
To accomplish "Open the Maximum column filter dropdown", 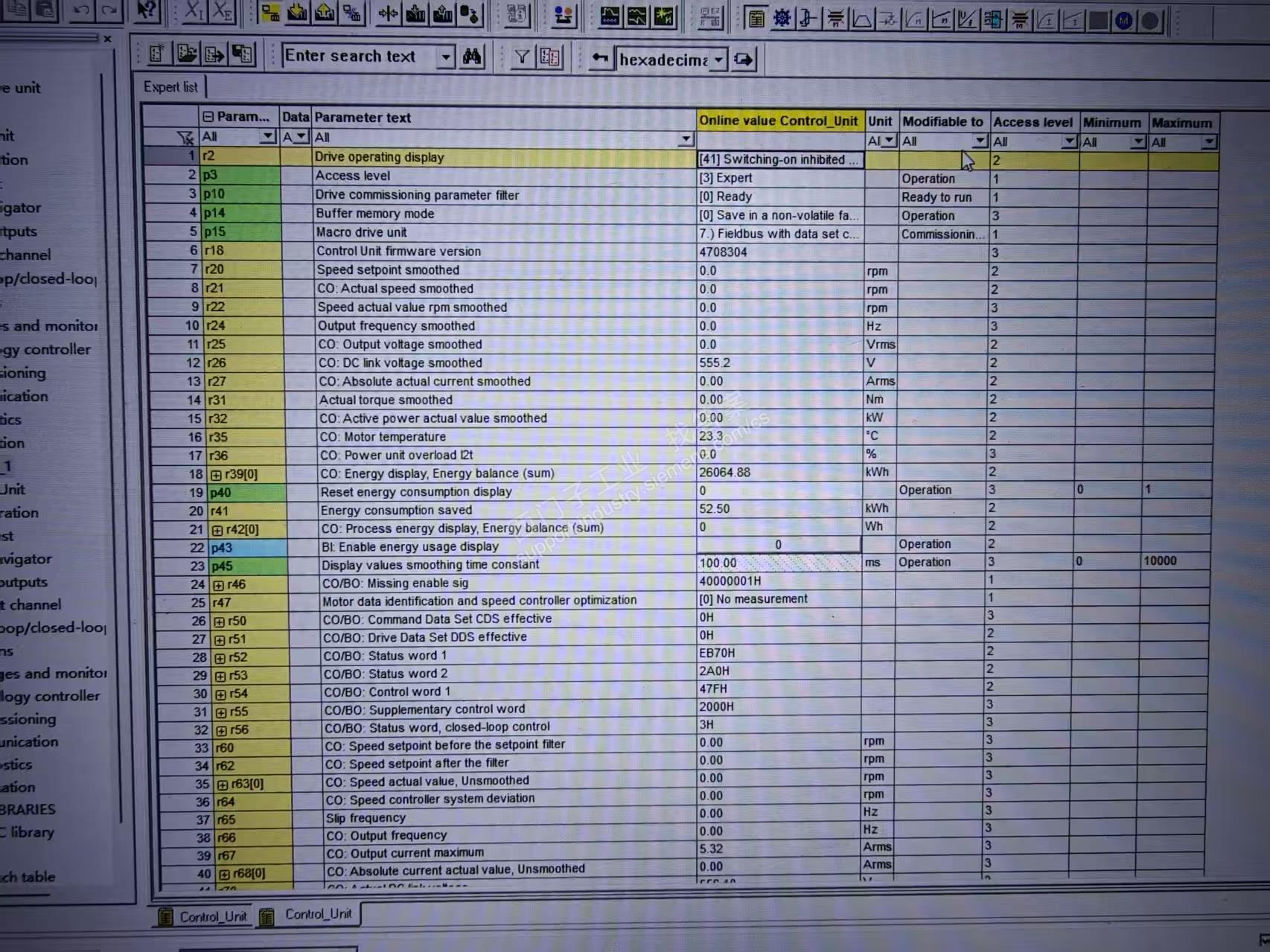I will point(1208,141).
